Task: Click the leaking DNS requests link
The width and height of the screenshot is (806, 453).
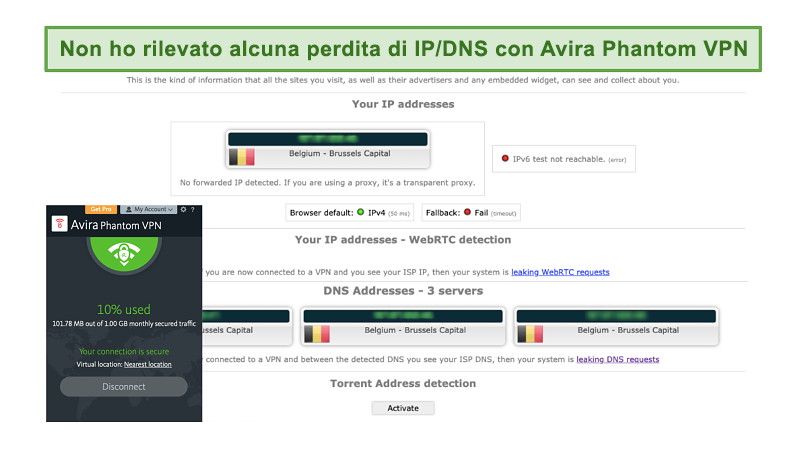Action: (617, 359)
